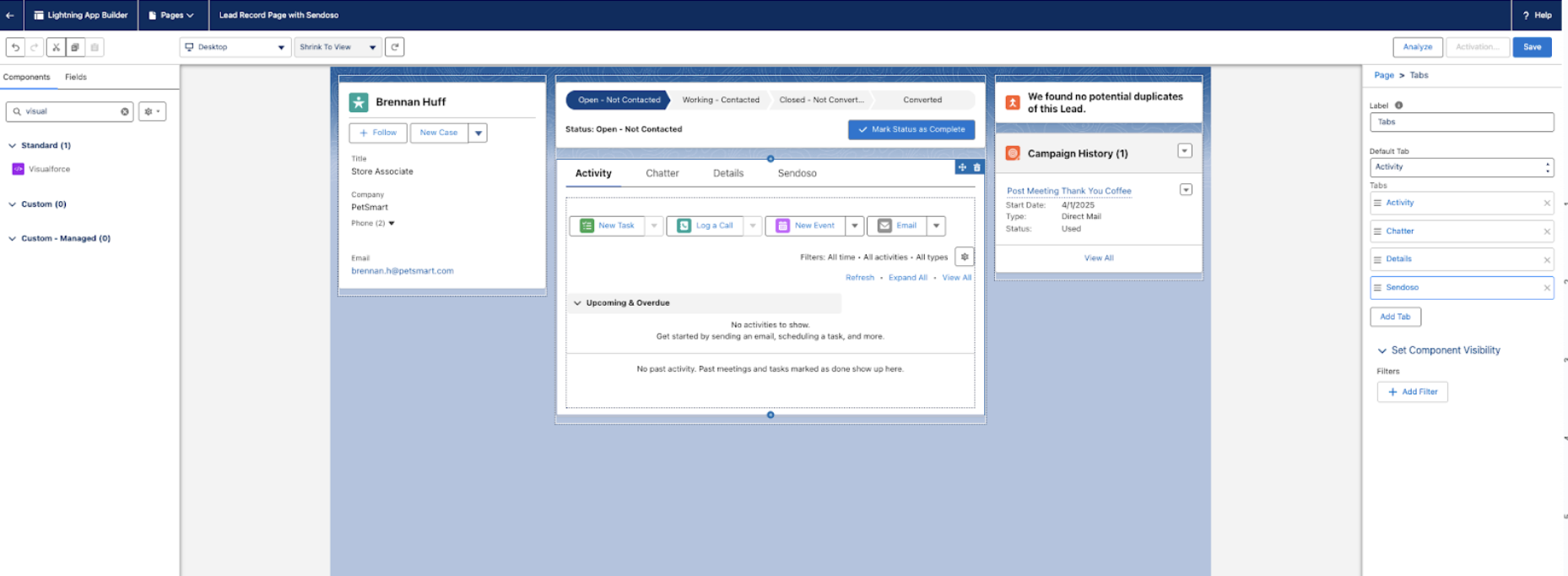Collapse the Set Component Visibility section
This screenshot has height=576, width=1568.
(x=1382, y=350)
